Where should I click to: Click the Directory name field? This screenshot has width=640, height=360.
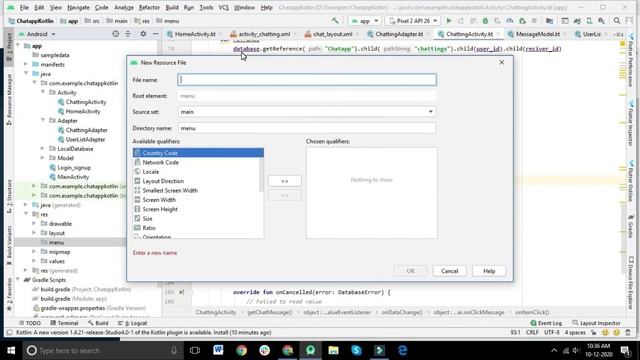coord(307,128)
